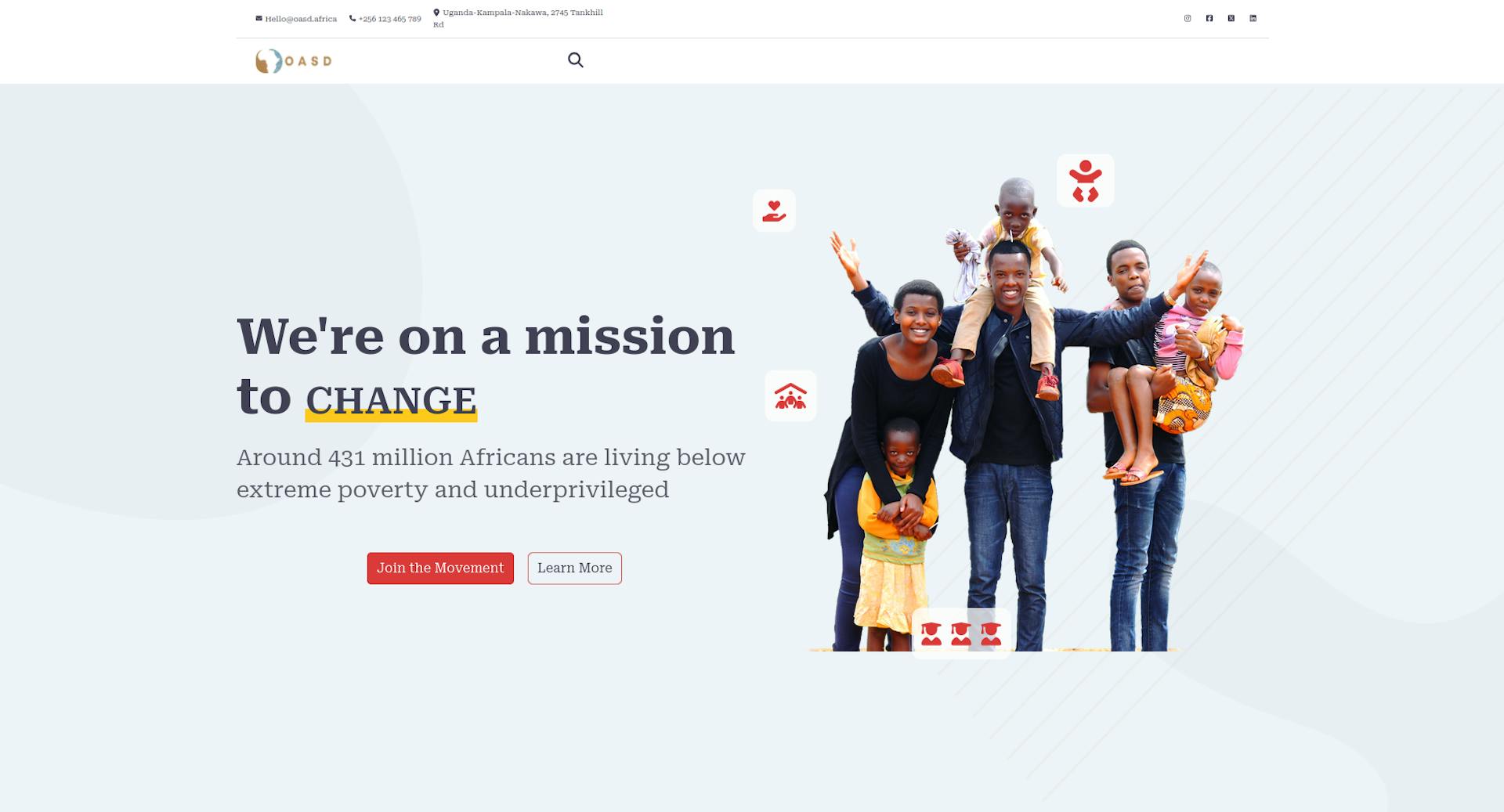Click the hand holding heart icon

774,211
